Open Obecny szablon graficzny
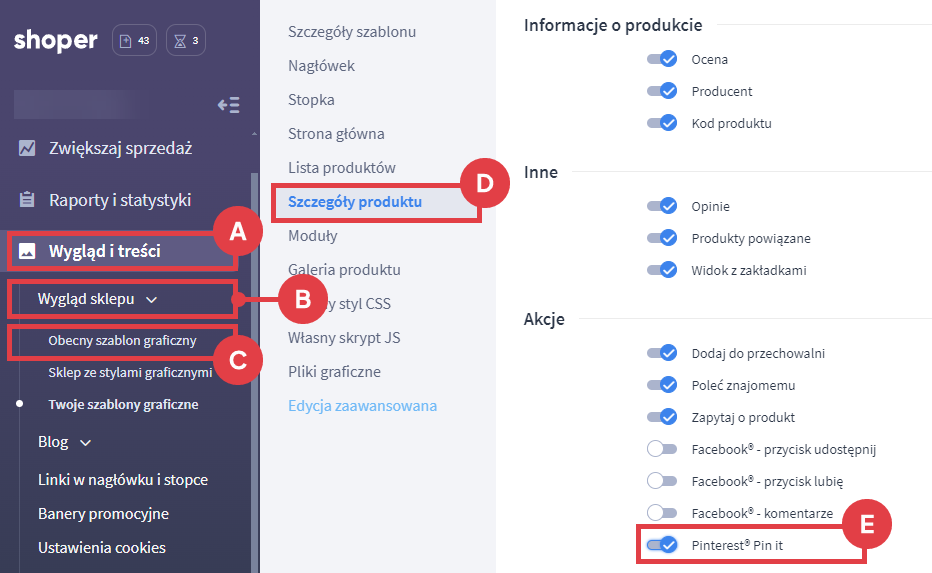932x573 pixels. (x=122, y=340)
